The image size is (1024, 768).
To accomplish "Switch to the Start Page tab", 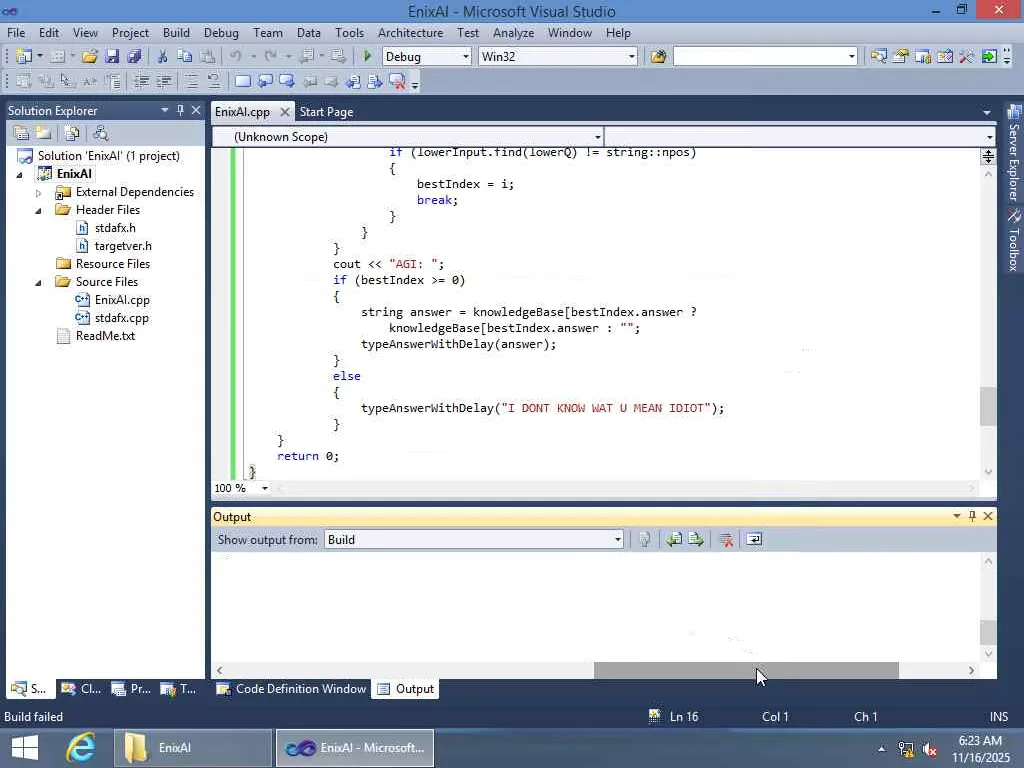I will 326,112.
